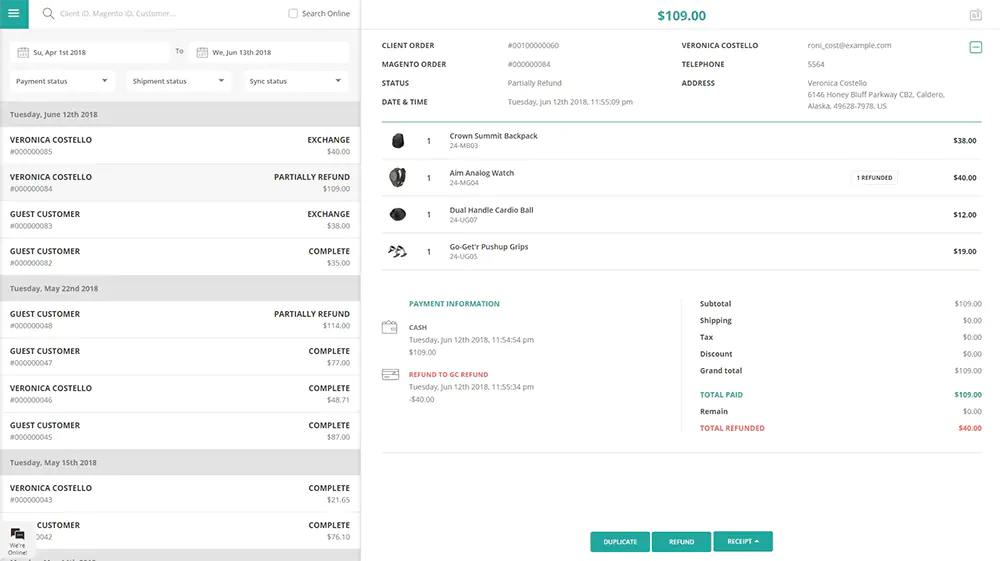
Task: Click the top-right order note icon
Action: pyautogui.click(x=975, y=15)
